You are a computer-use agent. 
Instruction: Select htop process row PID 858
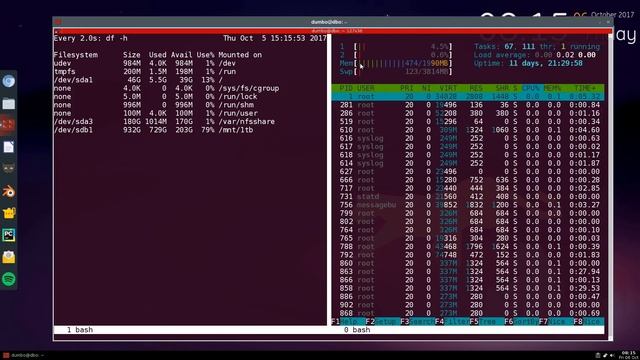[468, 288]
